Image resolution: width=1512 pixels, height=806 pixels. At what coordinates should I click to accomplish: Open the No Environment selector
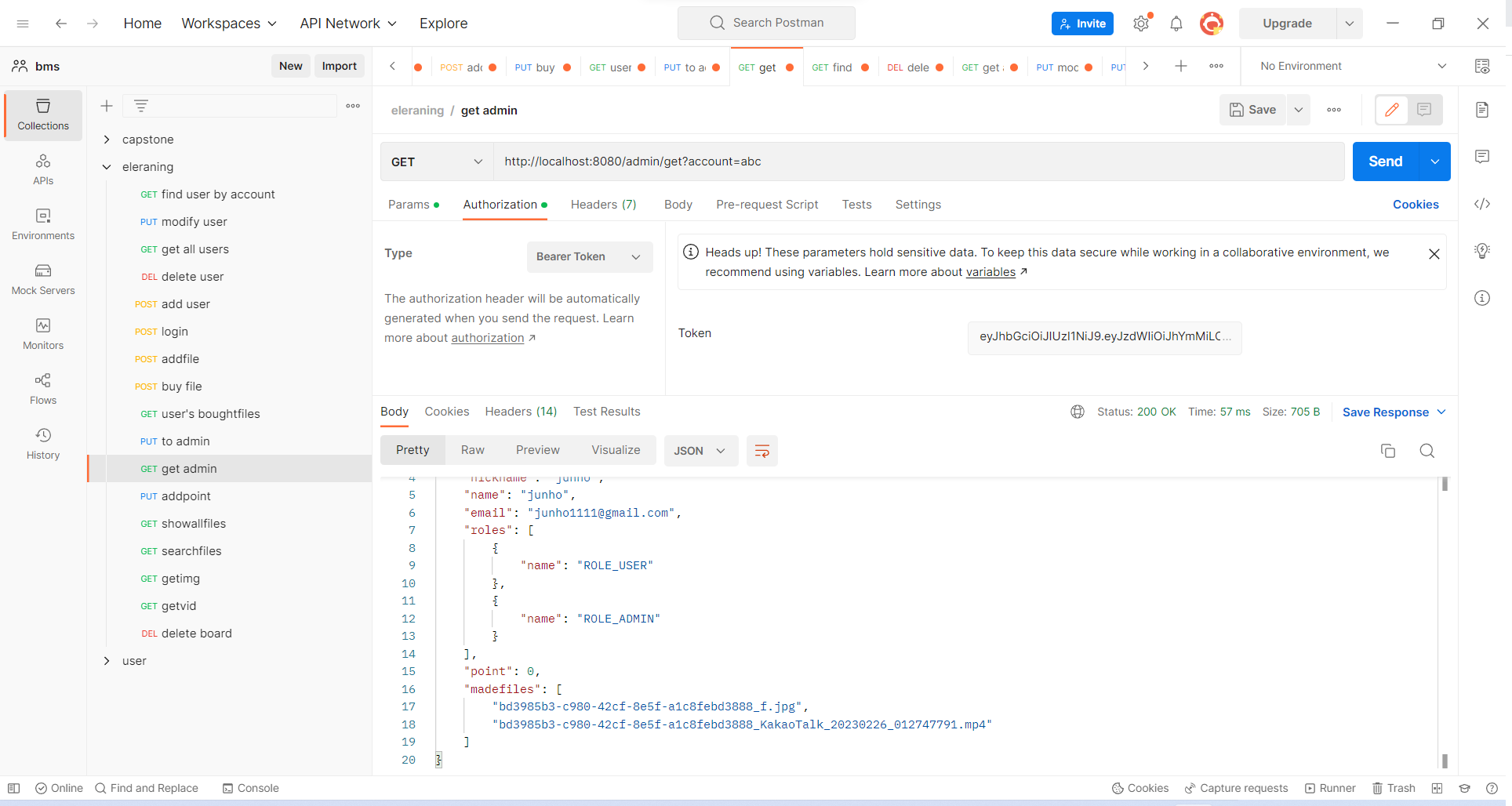point(1349,66)
